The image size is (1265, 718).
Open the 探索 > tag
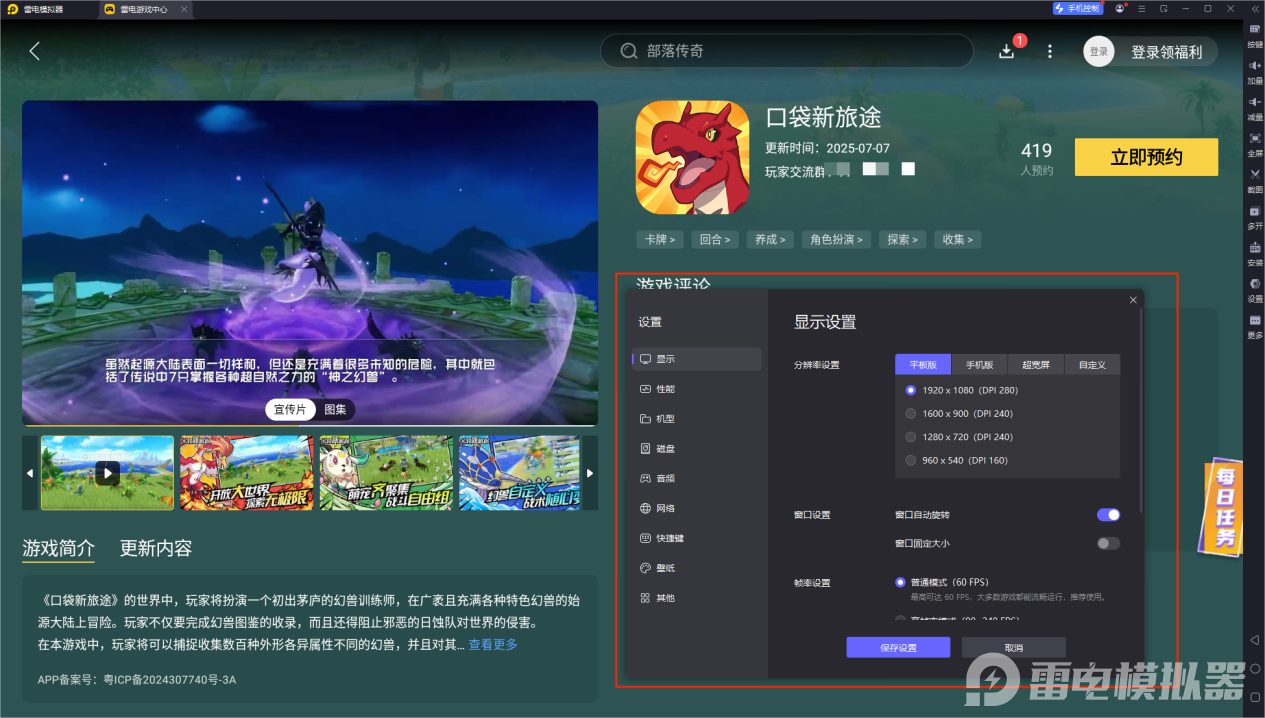coord(903,240)
